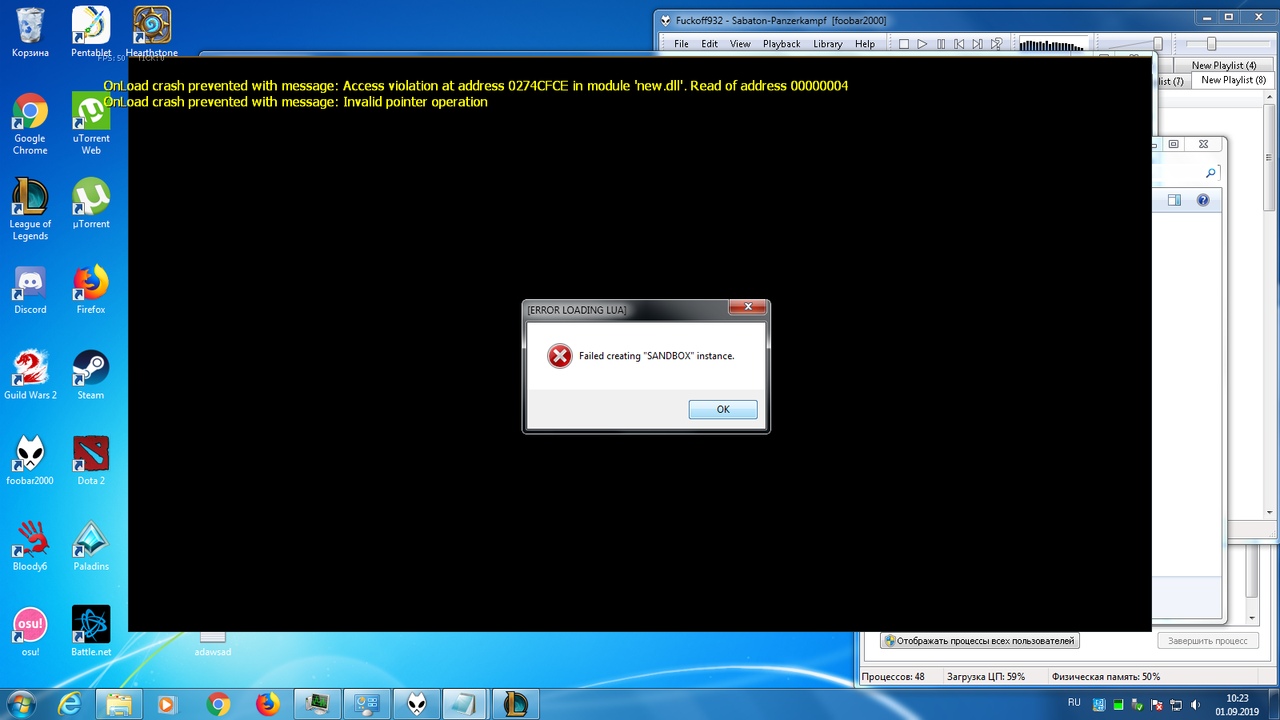Select the Paladins desktop shortcut

[x=91, y=545]
